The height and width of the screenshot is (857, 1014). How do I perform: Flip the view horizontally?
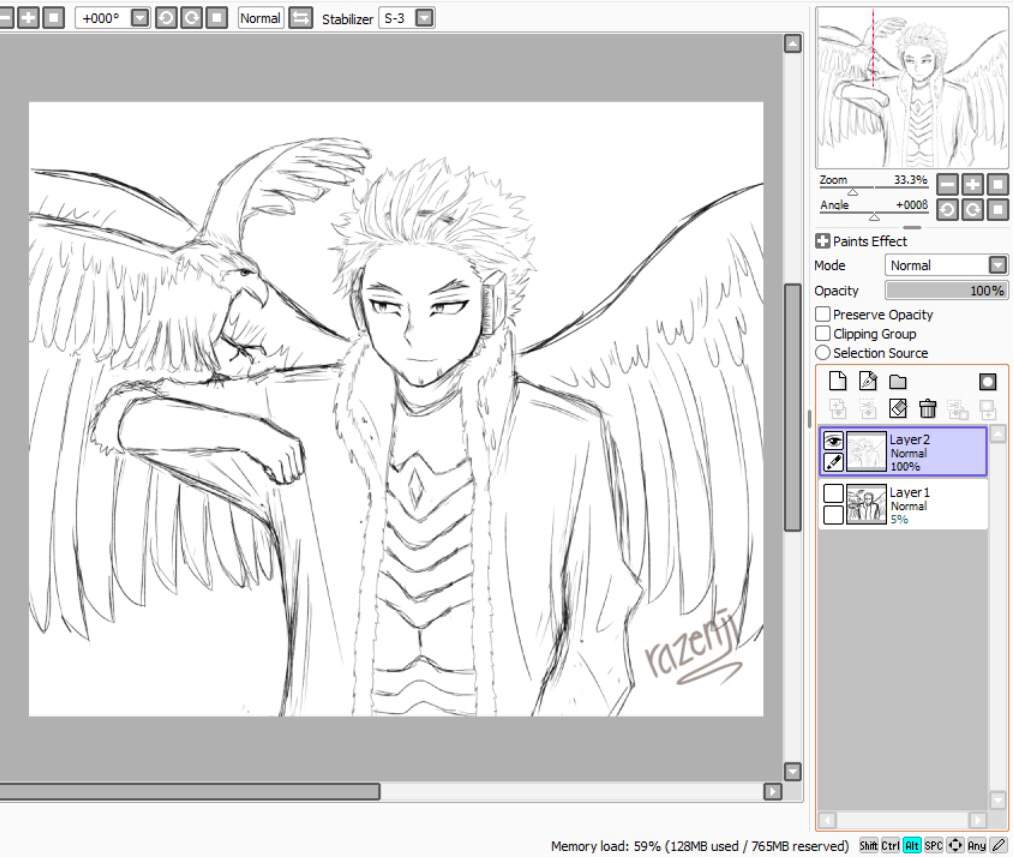[x=301, y=17]
